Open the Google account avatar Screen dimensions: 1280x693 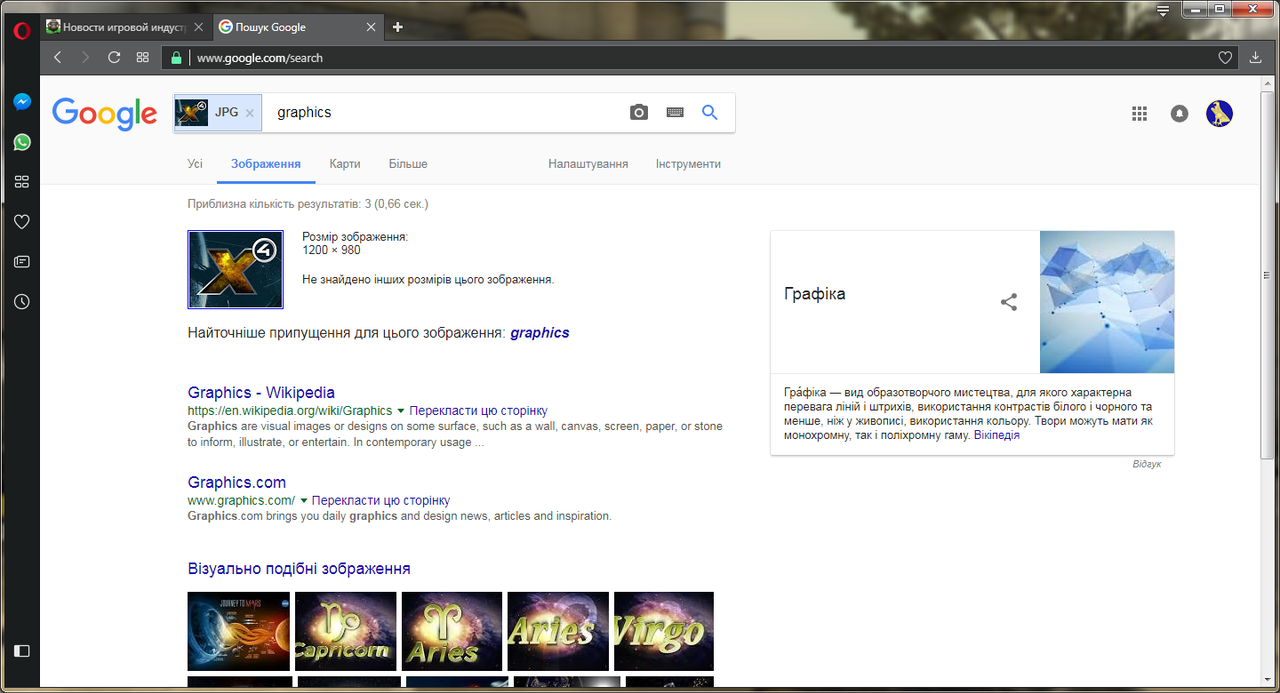[x=1219, y=114]
